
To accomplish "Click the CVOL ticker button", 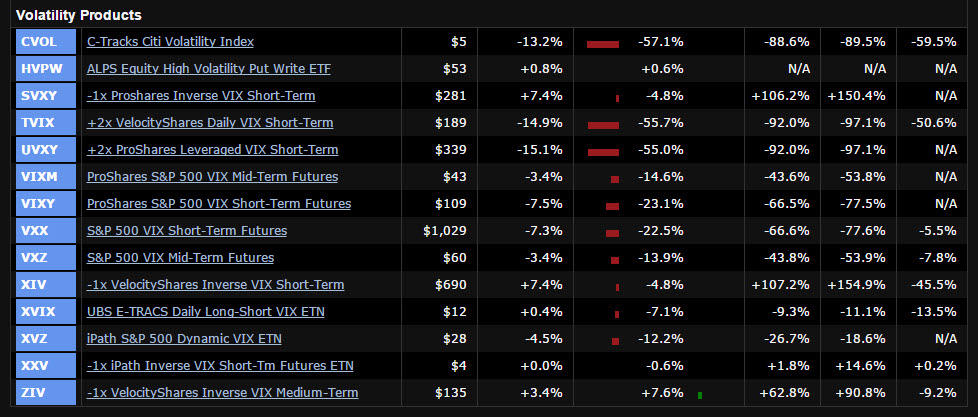I will pyautogui.click(x=46, y=42).
